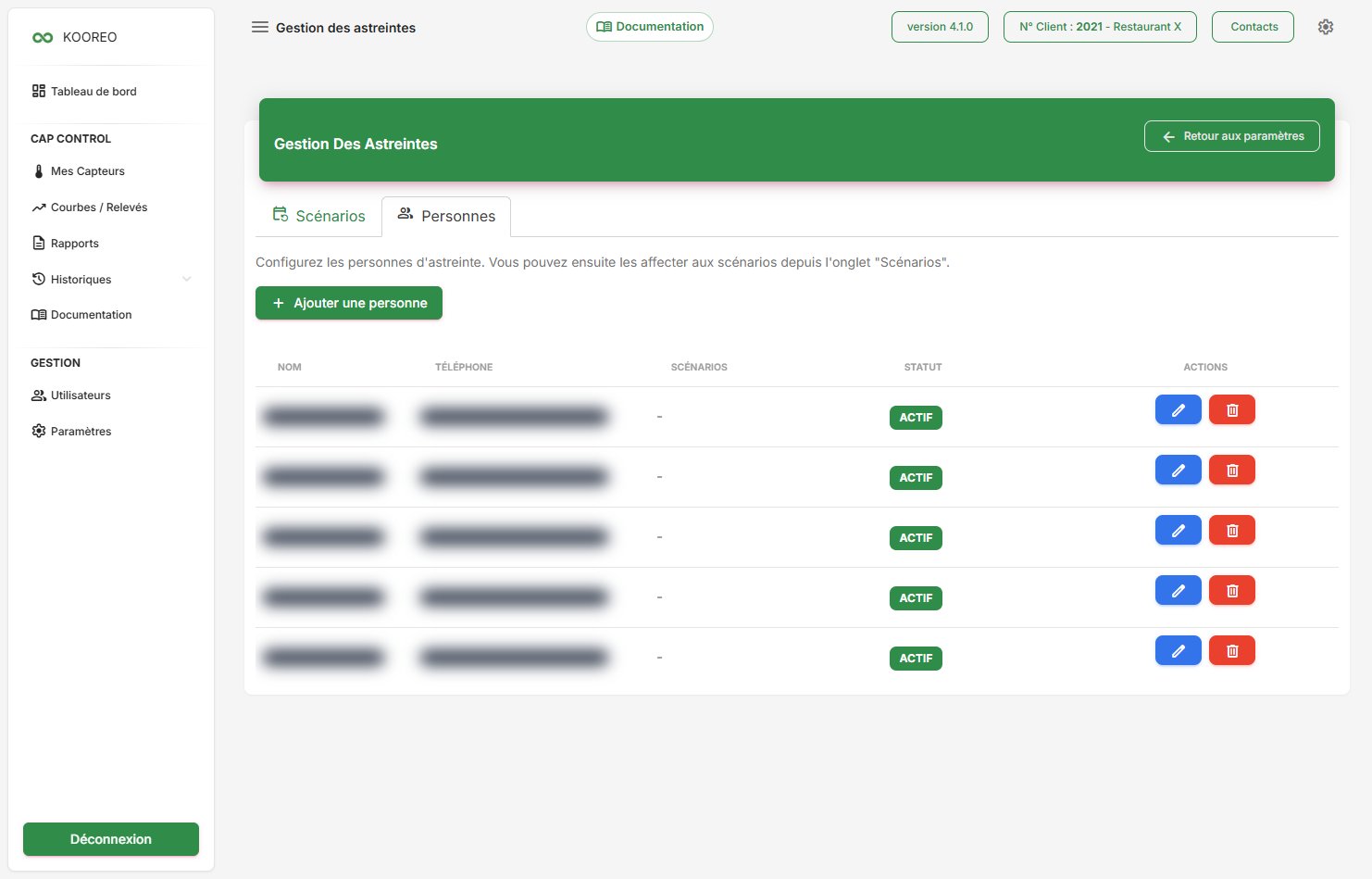Edit the third person in the list
1372x879 pixels.
1179,530
